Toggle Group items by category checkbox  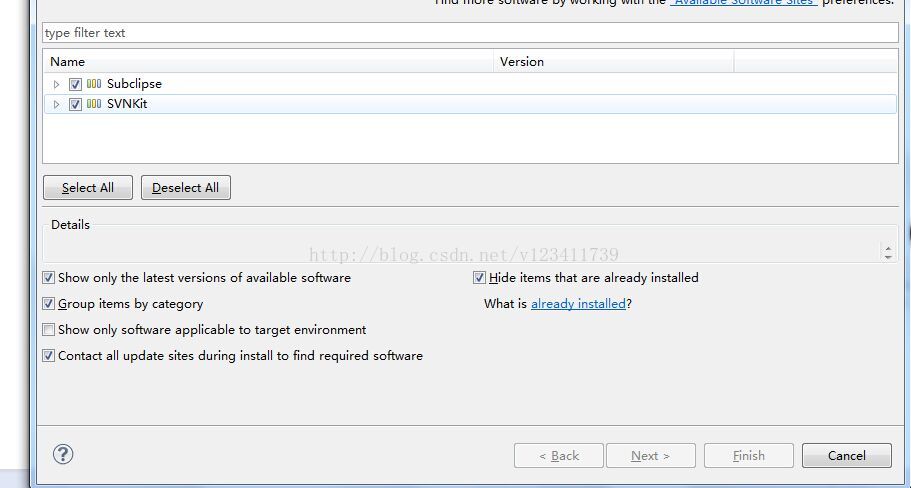coord(48,304)
